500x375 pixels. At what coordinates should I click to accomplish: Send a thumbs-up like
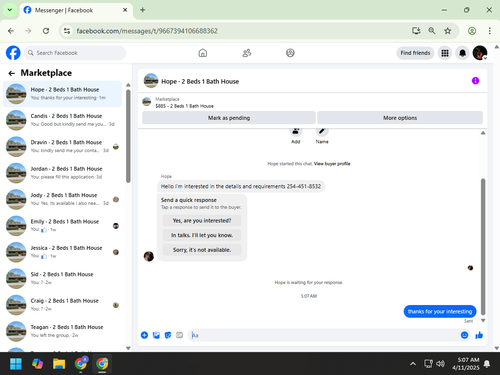click(479, 335)
